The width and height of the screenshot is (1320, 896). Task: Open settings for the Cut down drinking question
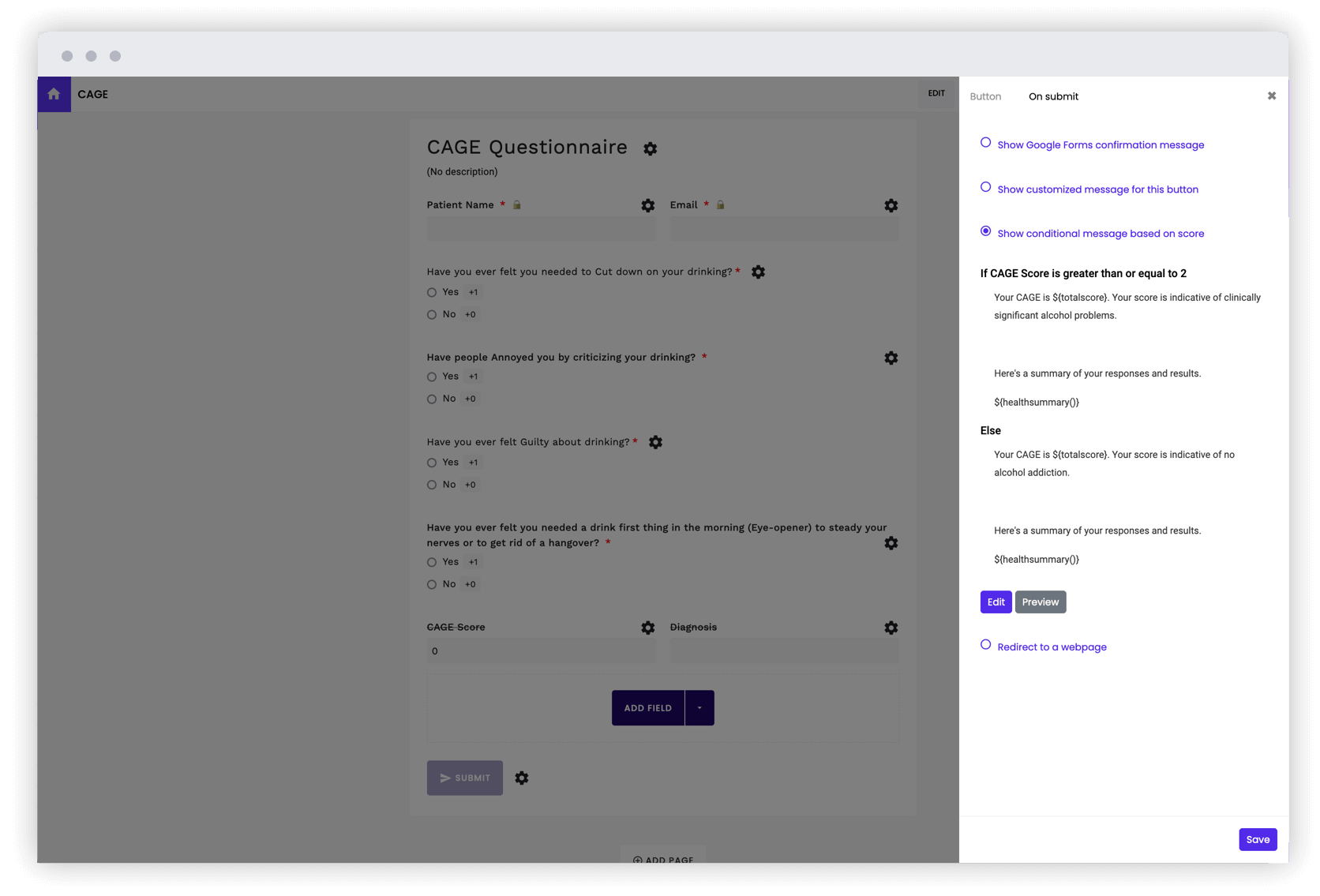point(758,272)
